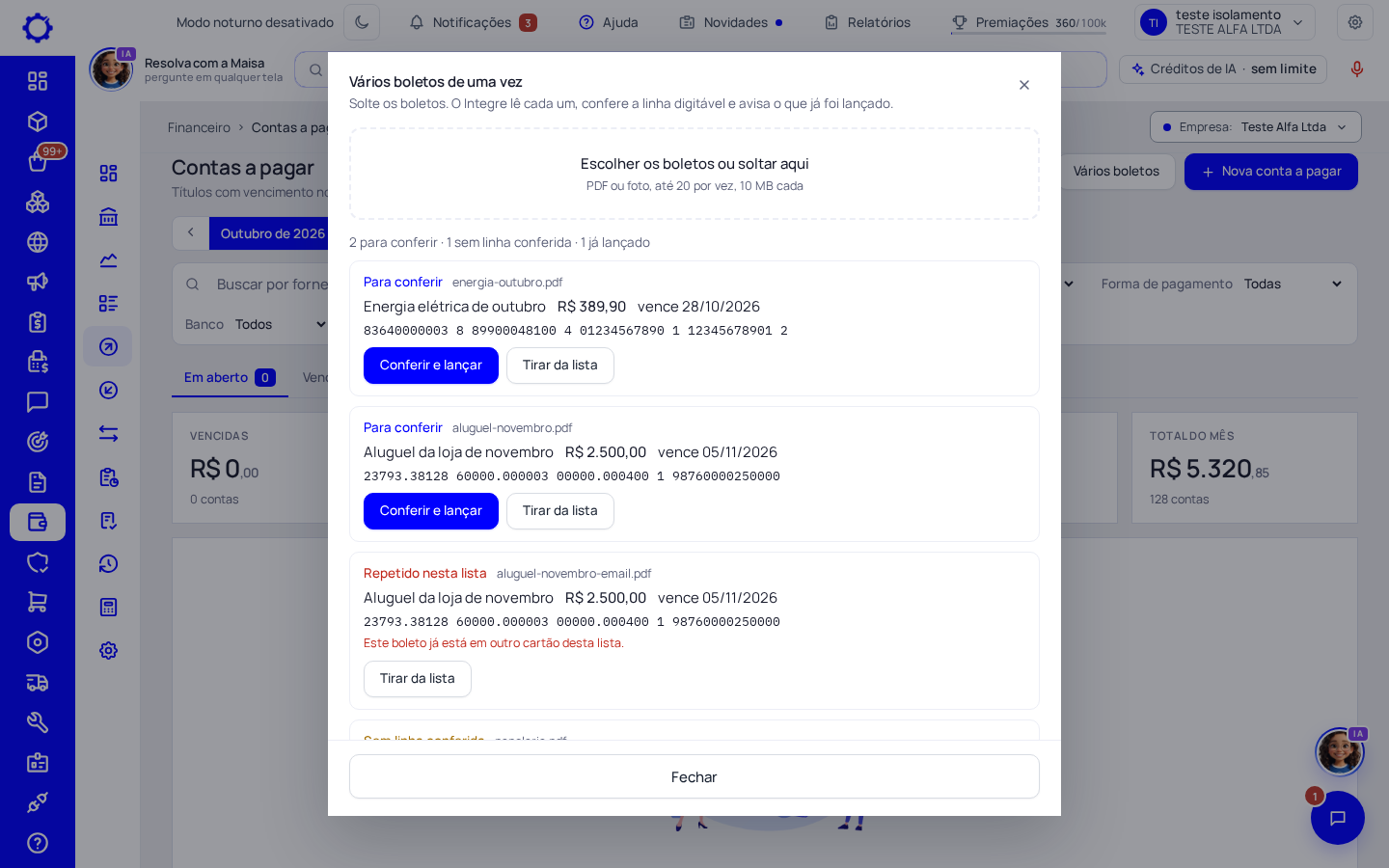Image resolution: width=1389 pixels, height=868 pixels.
Task: Open the line chart icon in finance submenu
Action: pyautogui.click(x=108, y=260)
